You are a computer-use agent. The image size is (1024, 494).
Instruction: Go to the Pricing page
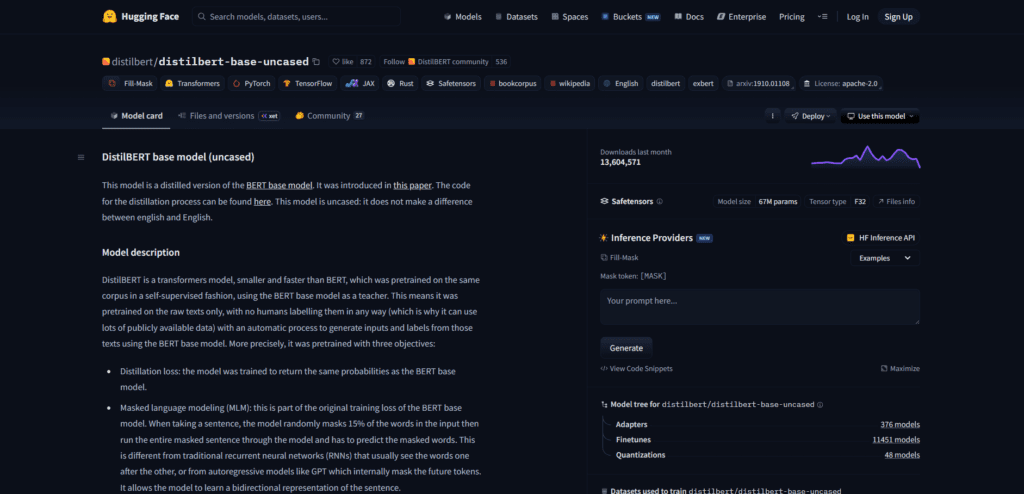(x=792, y=17)
